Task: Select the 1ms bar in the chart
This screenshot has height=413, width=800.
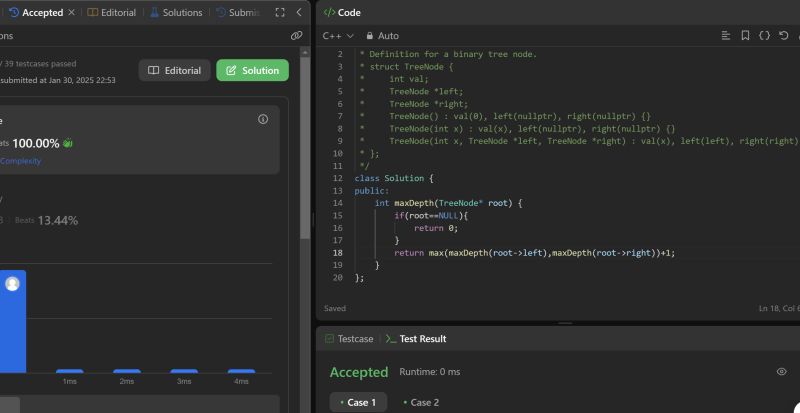Action: pyautogui.click(x=69, y=371)
